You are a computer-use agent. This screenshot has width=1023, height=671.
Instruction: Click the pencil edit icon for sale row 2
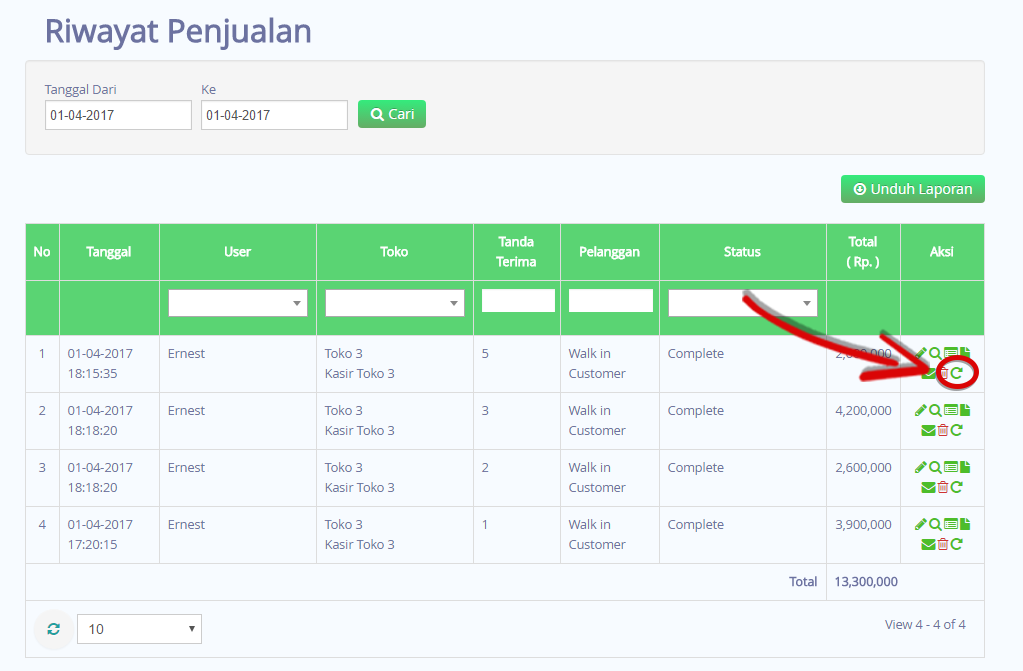point(921,410)
